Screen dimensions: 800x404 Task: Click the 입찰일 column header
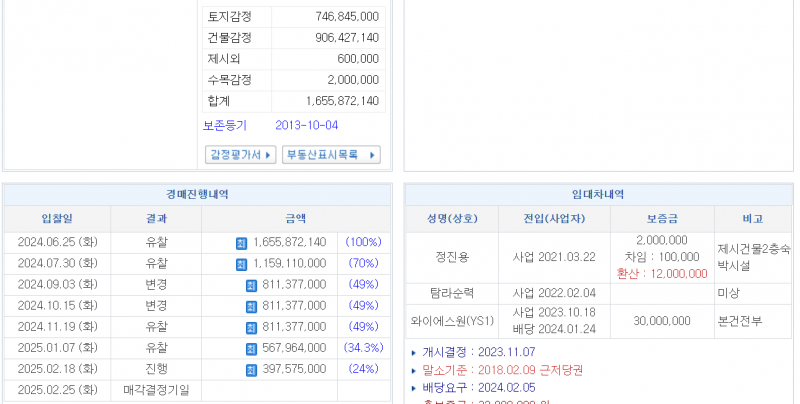pos(57,218)
